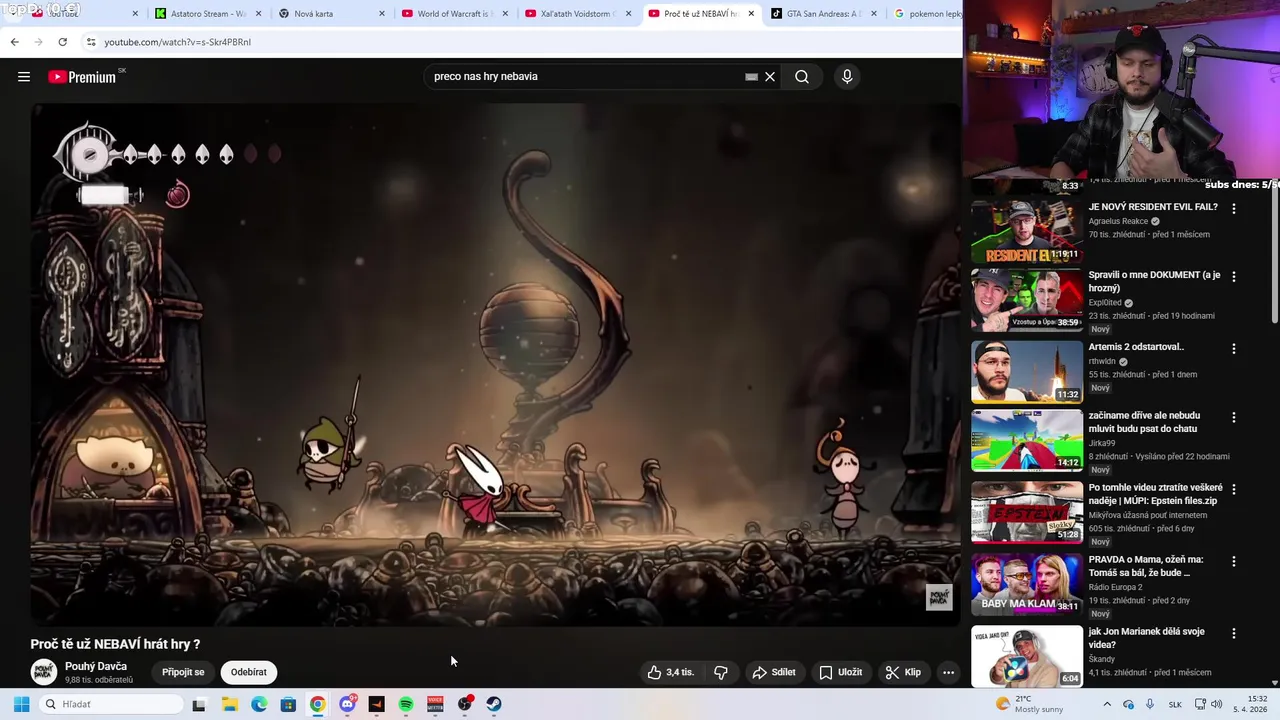Dislike the video with thumbs-down
1280x720 pixels.
coord(721,672)
